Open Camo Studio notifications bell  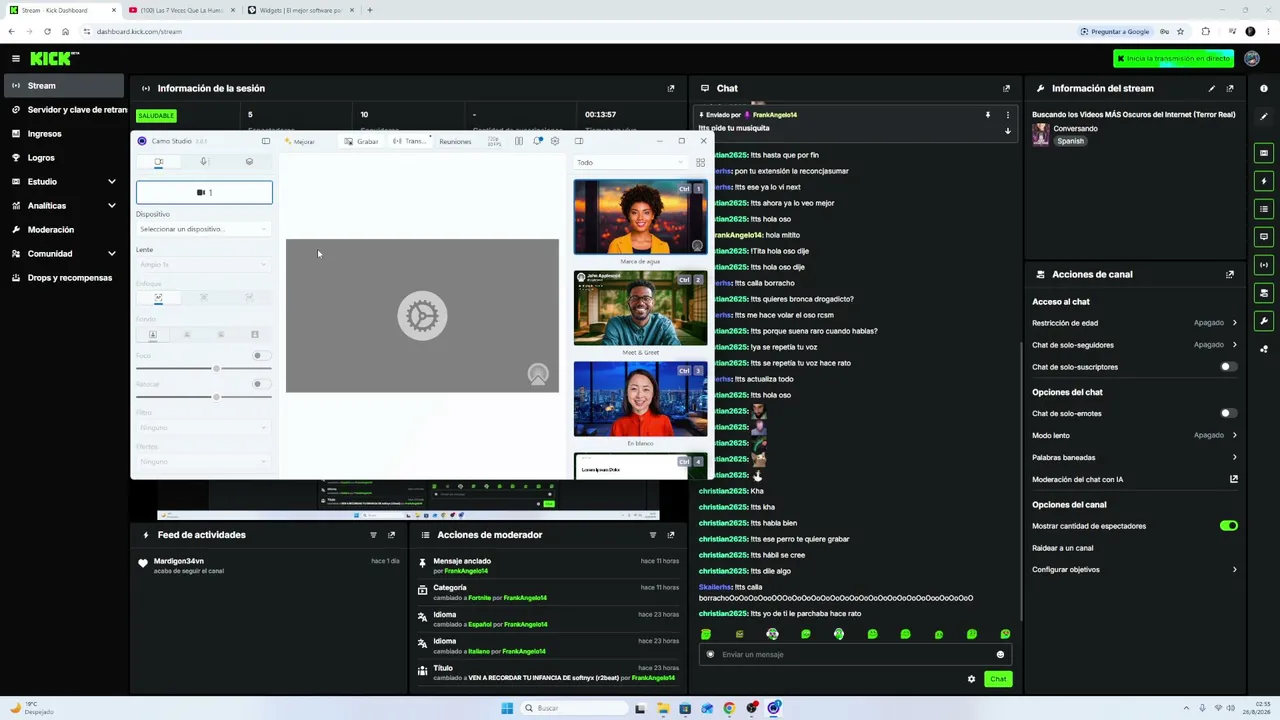[x=537, y=141]
